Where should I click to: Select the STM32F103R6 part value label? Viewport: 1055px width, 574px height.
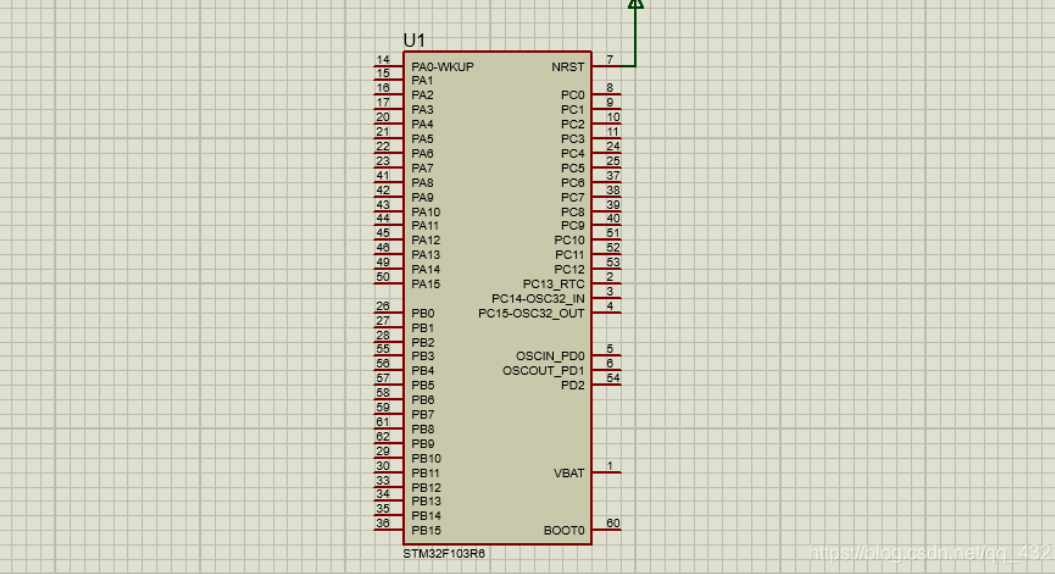444,554
